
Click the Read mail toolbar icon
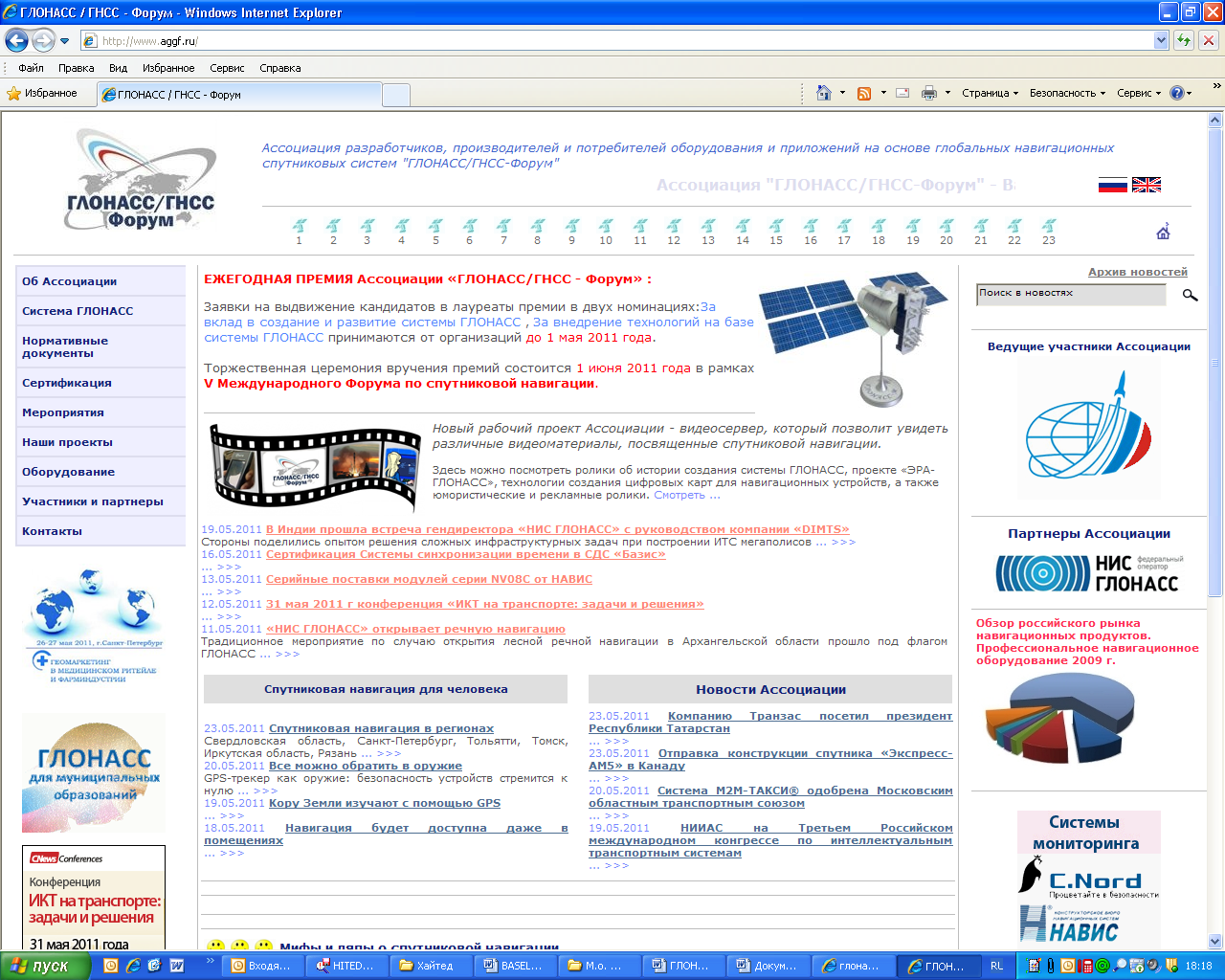(x=902, y=93)
